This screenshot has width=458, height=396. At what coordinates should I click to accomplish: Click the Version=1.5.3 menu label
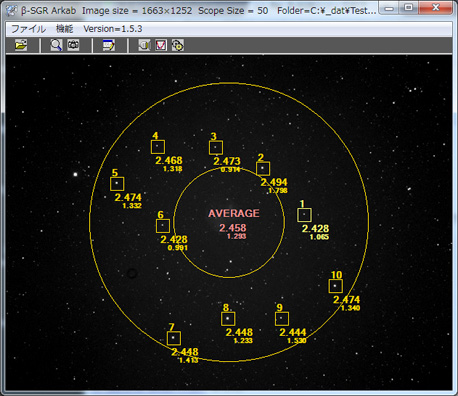113,29
